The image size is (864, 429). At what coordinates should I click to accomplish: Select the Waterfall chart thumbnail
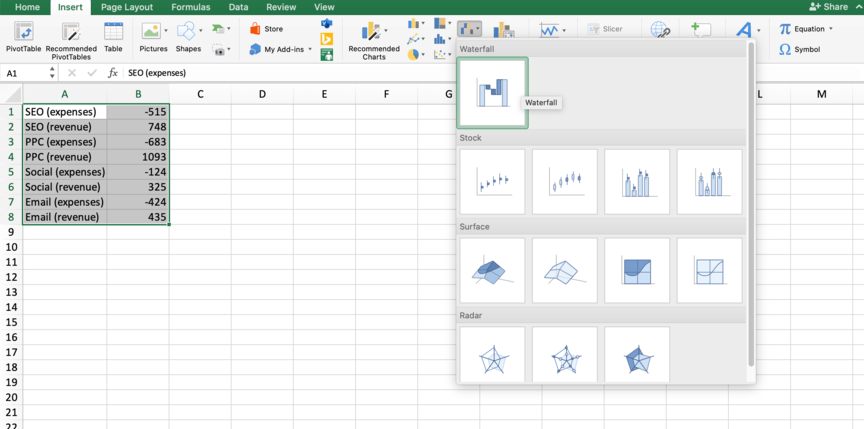tap(492, 92)
